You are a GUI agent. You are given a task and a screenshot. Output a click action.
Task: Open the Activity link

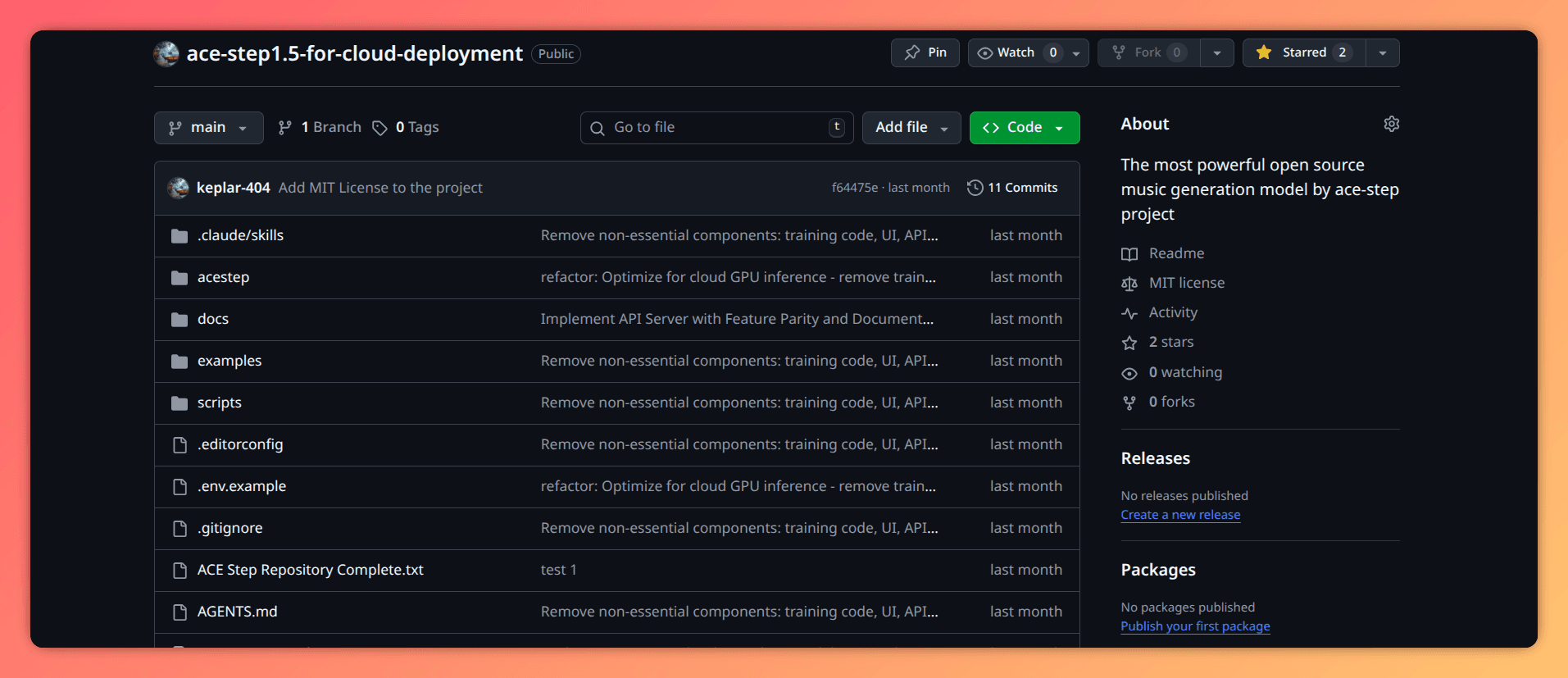pyautogui.click(x=1173, y=312)
